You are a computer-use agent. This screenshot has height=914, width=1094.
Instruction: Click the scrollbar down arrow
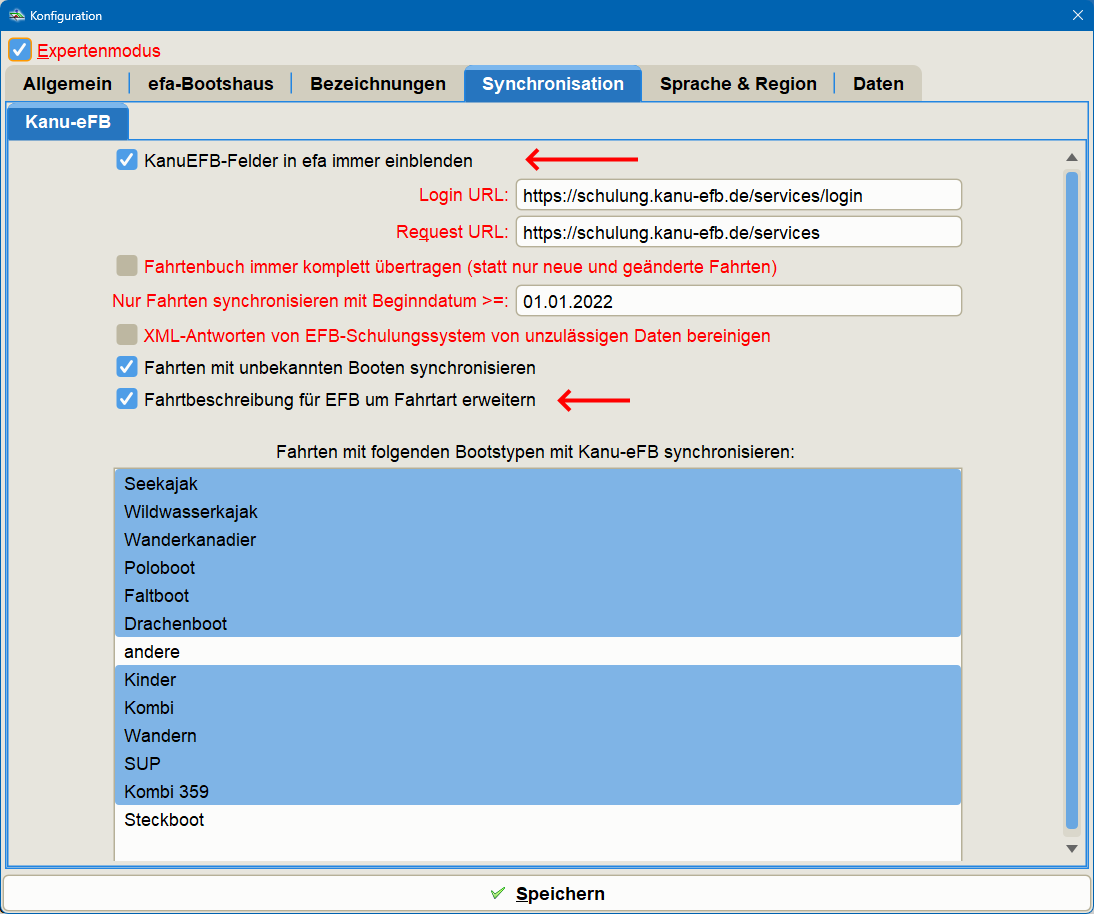click(x=1071, y=848)
